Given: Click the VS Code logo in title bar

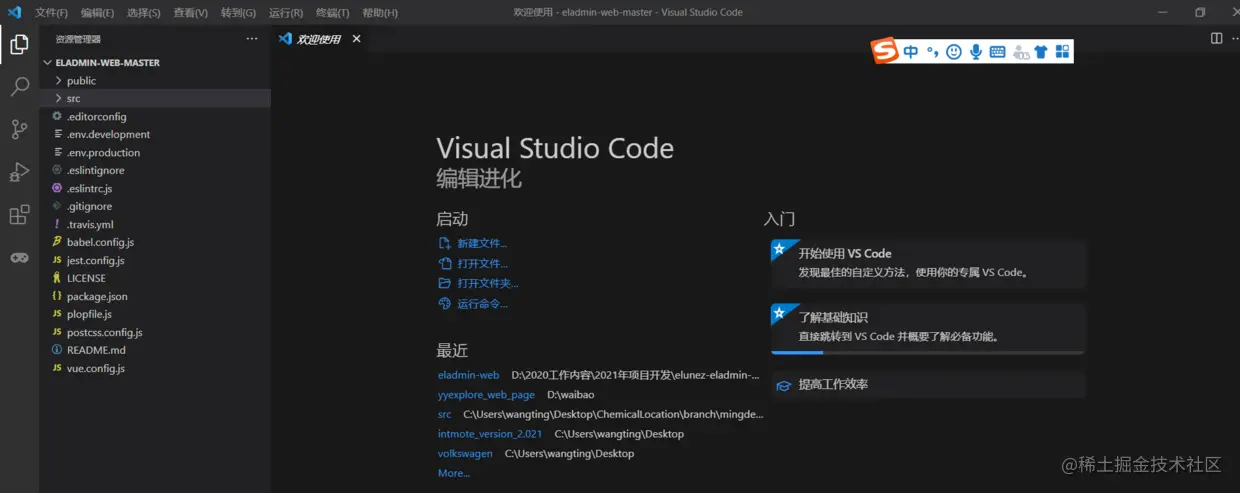Looking at the screenshot, I should coord(15,12).
